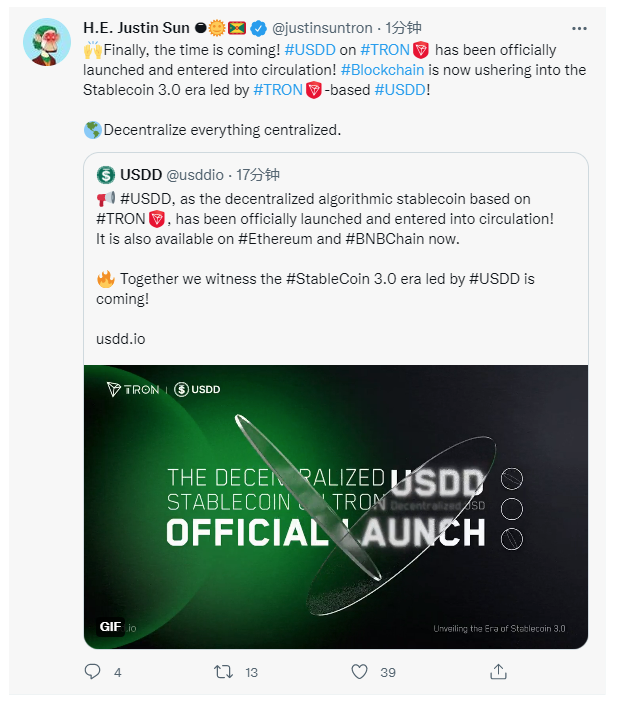Open the tweet's three-dot more menu
Screen dimensions: 617x705
click(x=580, y=28)
